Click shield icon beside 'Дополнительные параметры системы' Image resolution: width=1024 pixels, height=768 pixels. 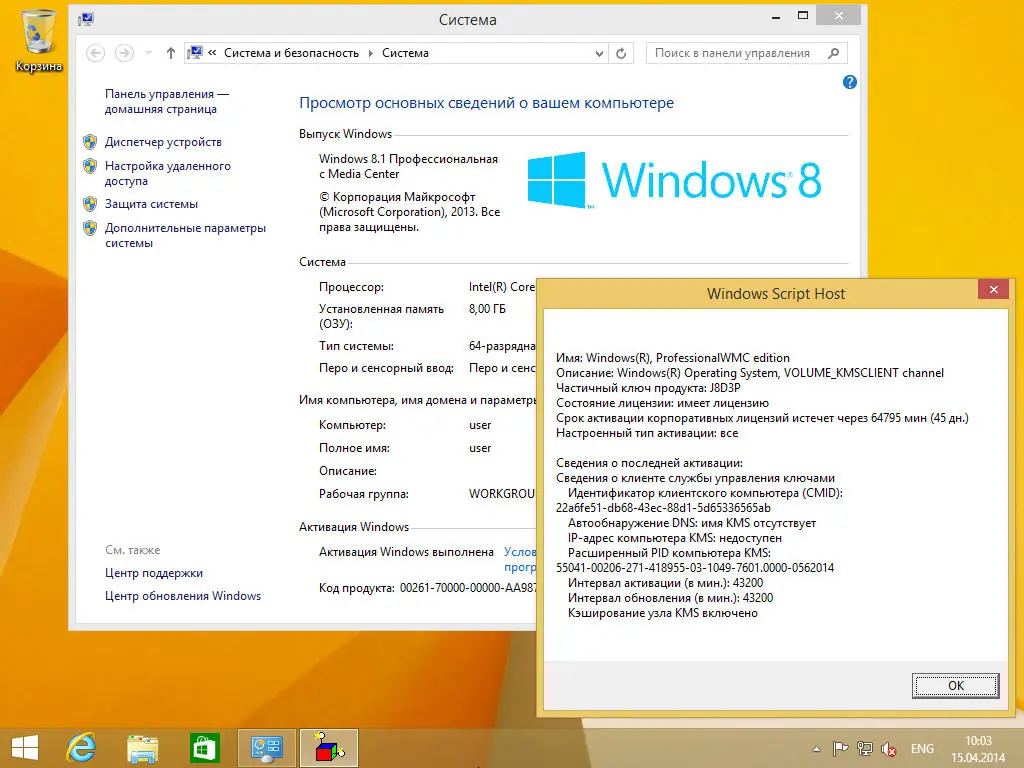90,228
